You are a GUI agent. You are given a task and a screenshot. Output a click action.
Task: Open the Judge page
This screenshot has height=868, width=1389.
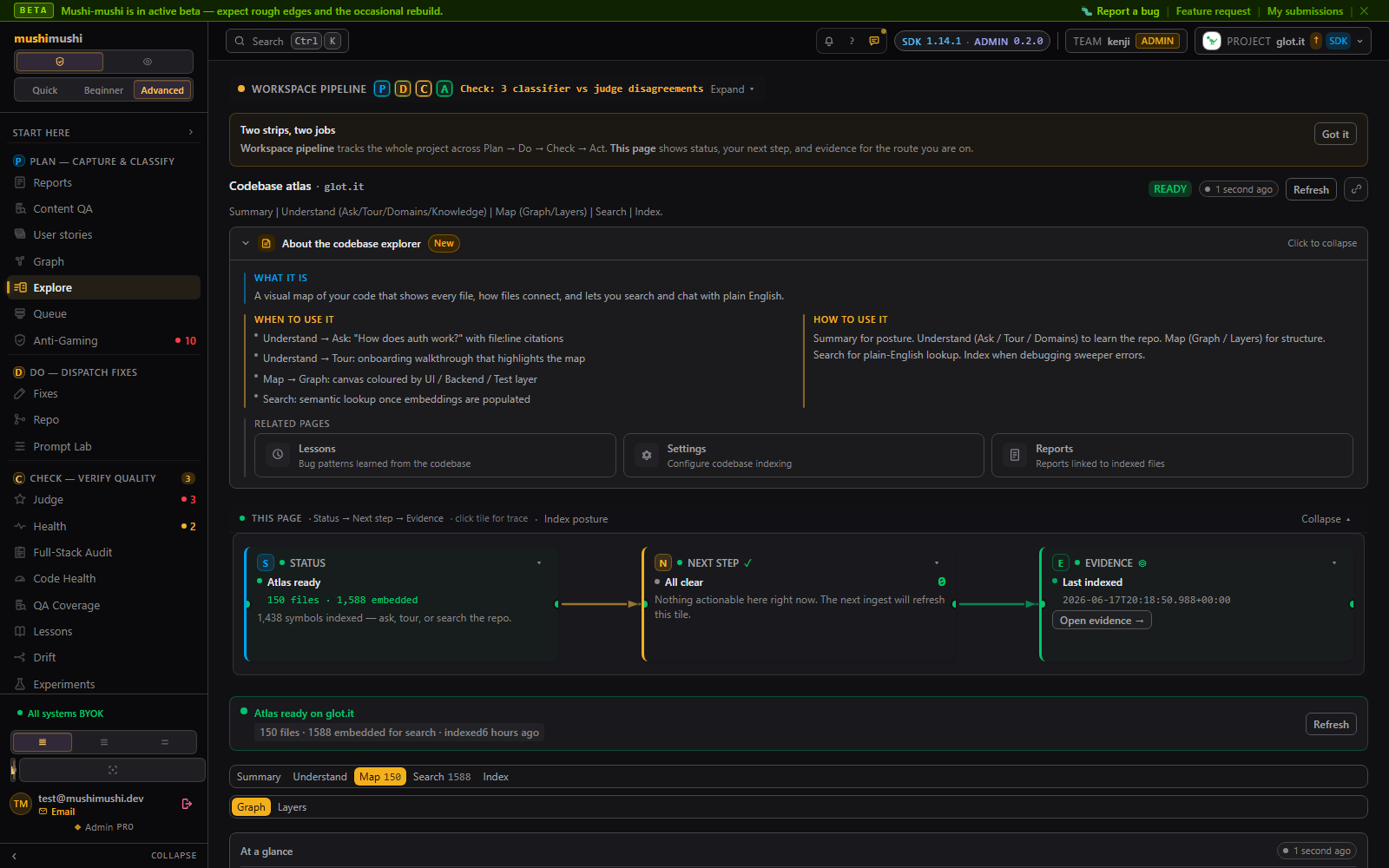coord(103,500)
